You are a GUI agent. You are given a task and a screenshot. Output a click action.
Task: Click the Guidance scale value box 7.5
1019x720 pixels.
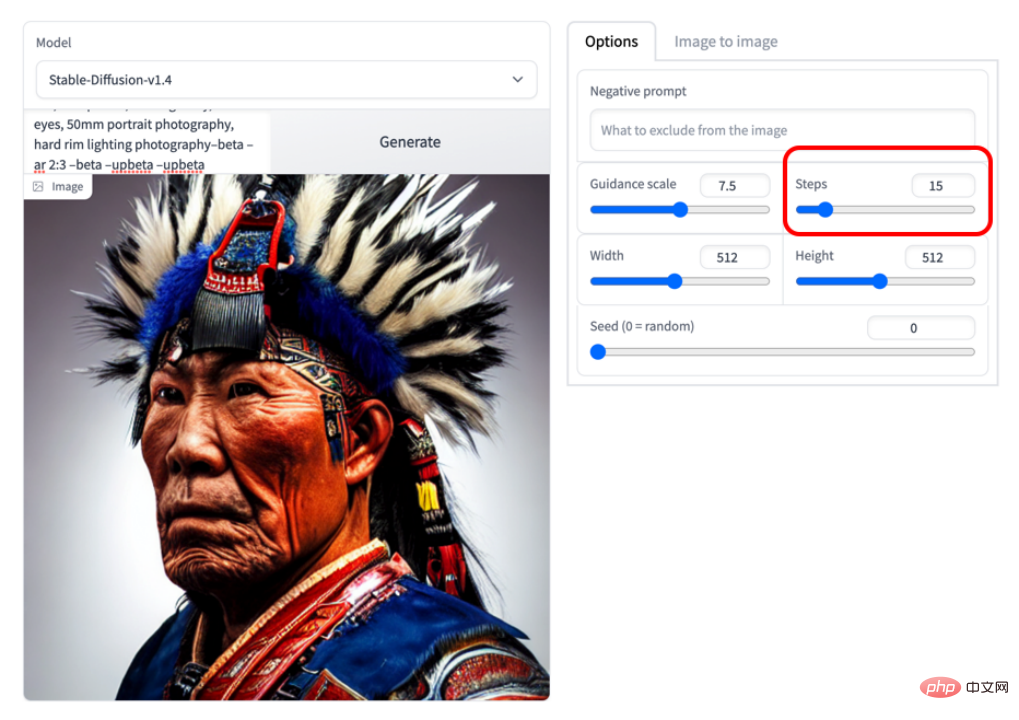[x=734, y=186]
